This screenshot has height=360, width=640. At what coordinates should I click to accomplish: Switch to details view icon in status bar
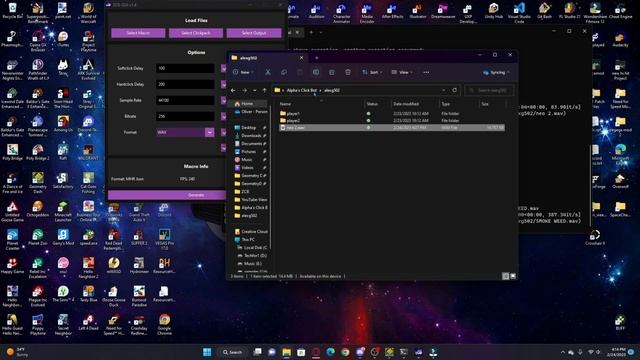(506, 276)
